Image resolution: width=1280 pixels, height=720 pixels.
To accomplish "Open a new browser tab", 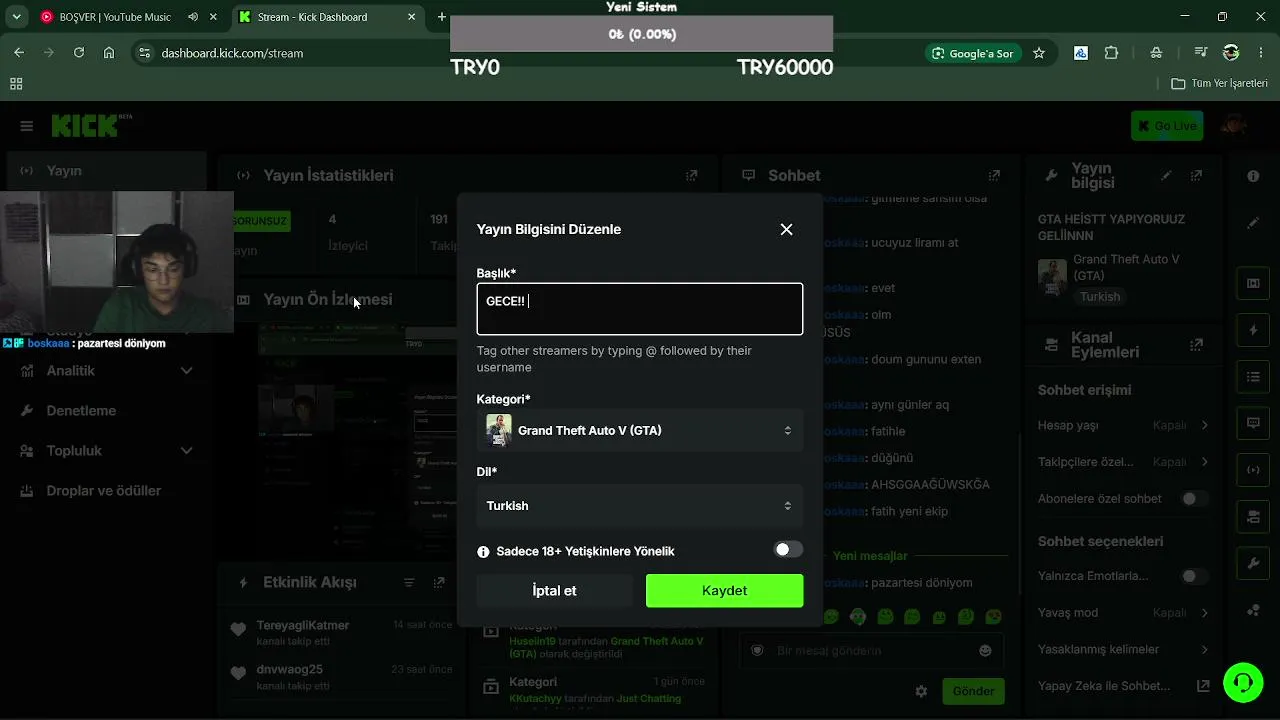I will pos(442,17).
